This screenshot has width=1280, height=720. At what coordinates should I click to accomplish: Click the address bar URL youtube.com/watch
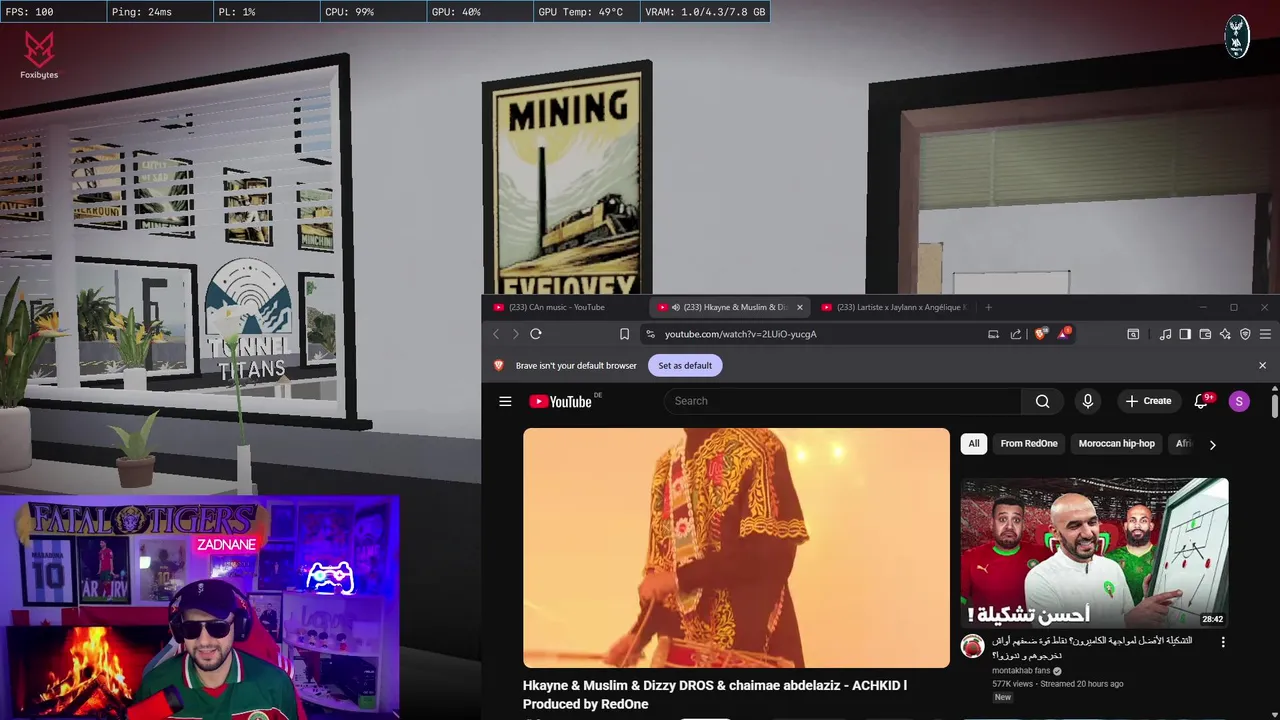pos(741,334)
